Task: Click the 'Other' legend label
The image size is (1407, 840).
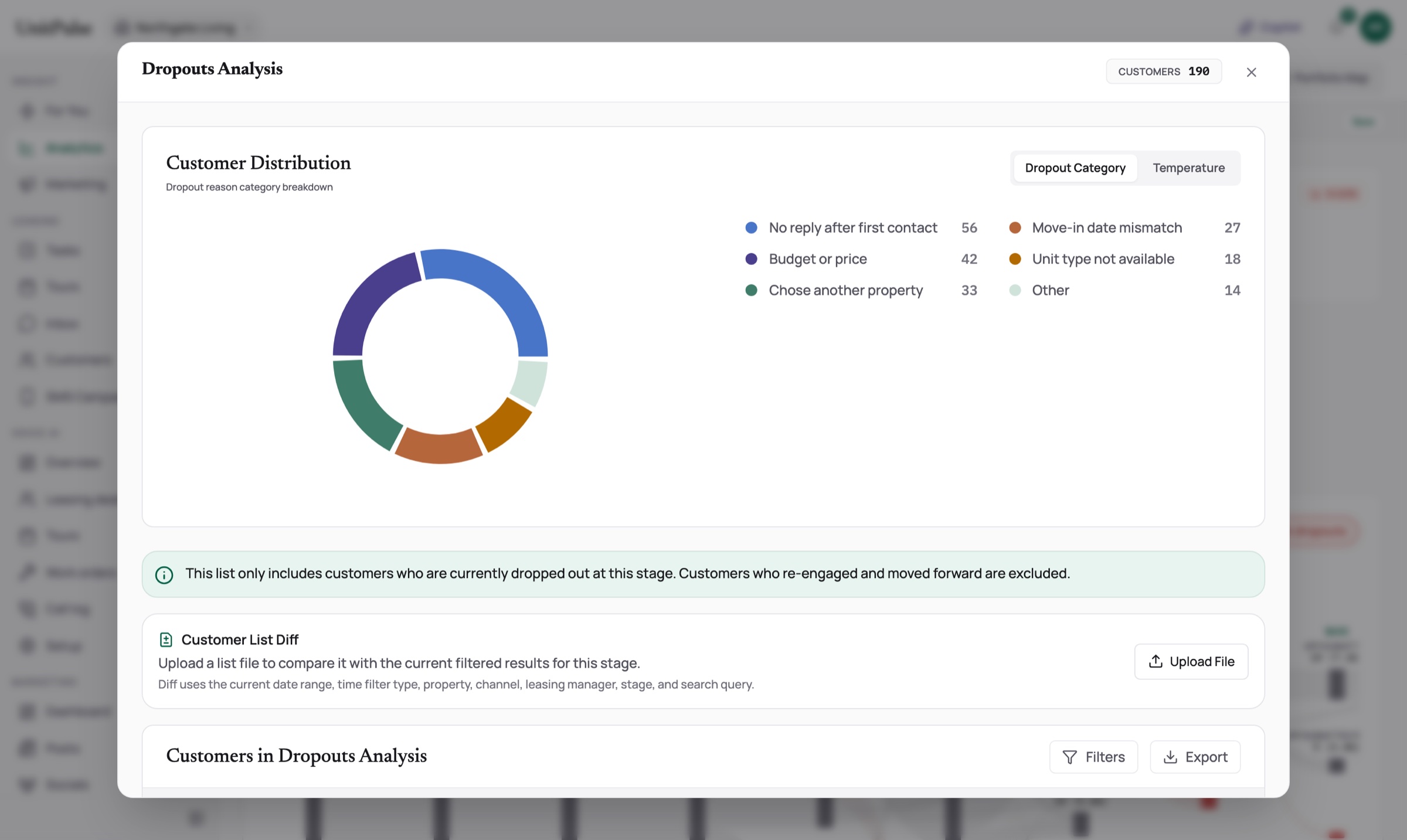Action: tap(1051, 290)
